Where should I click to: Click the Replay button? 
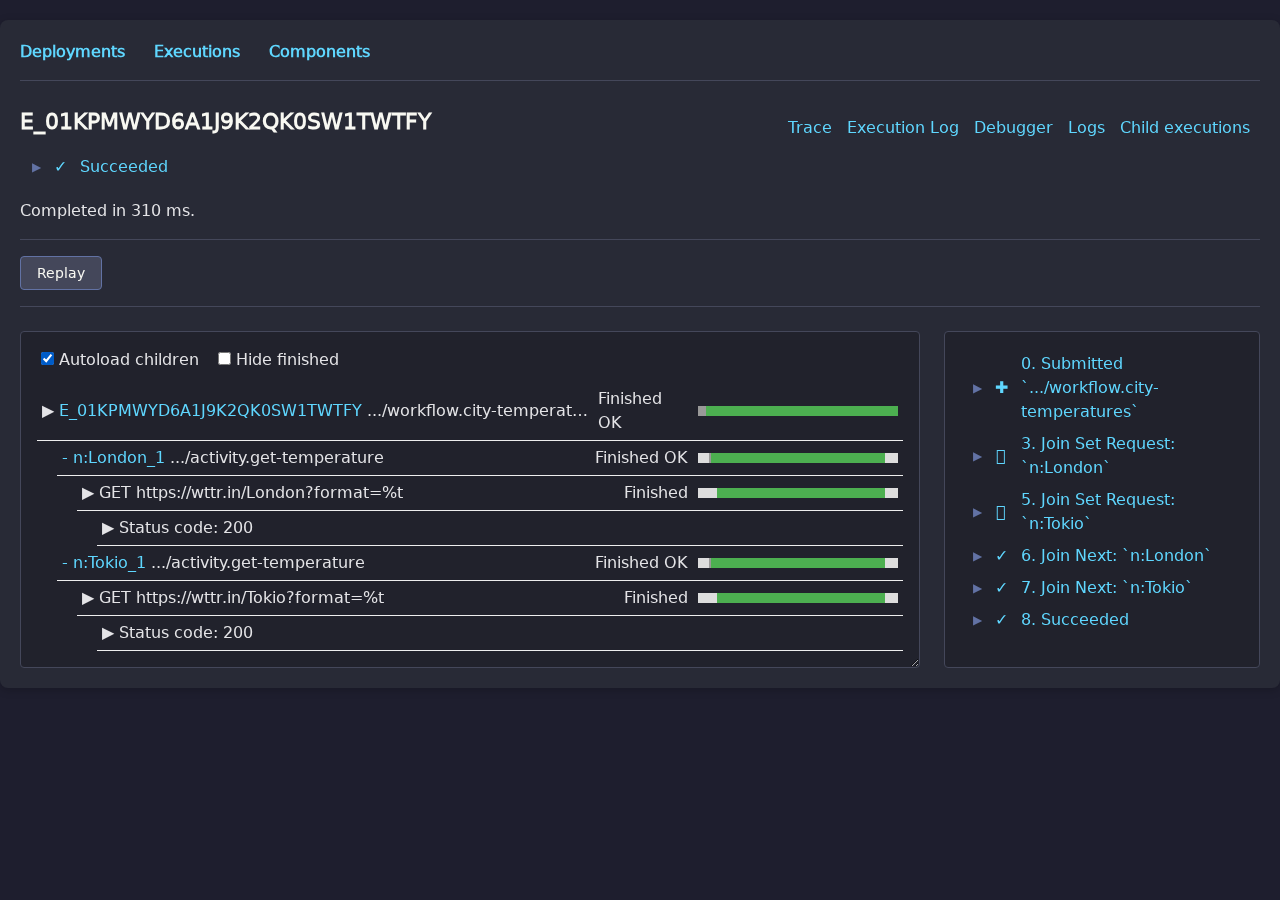tap(61, 273)
